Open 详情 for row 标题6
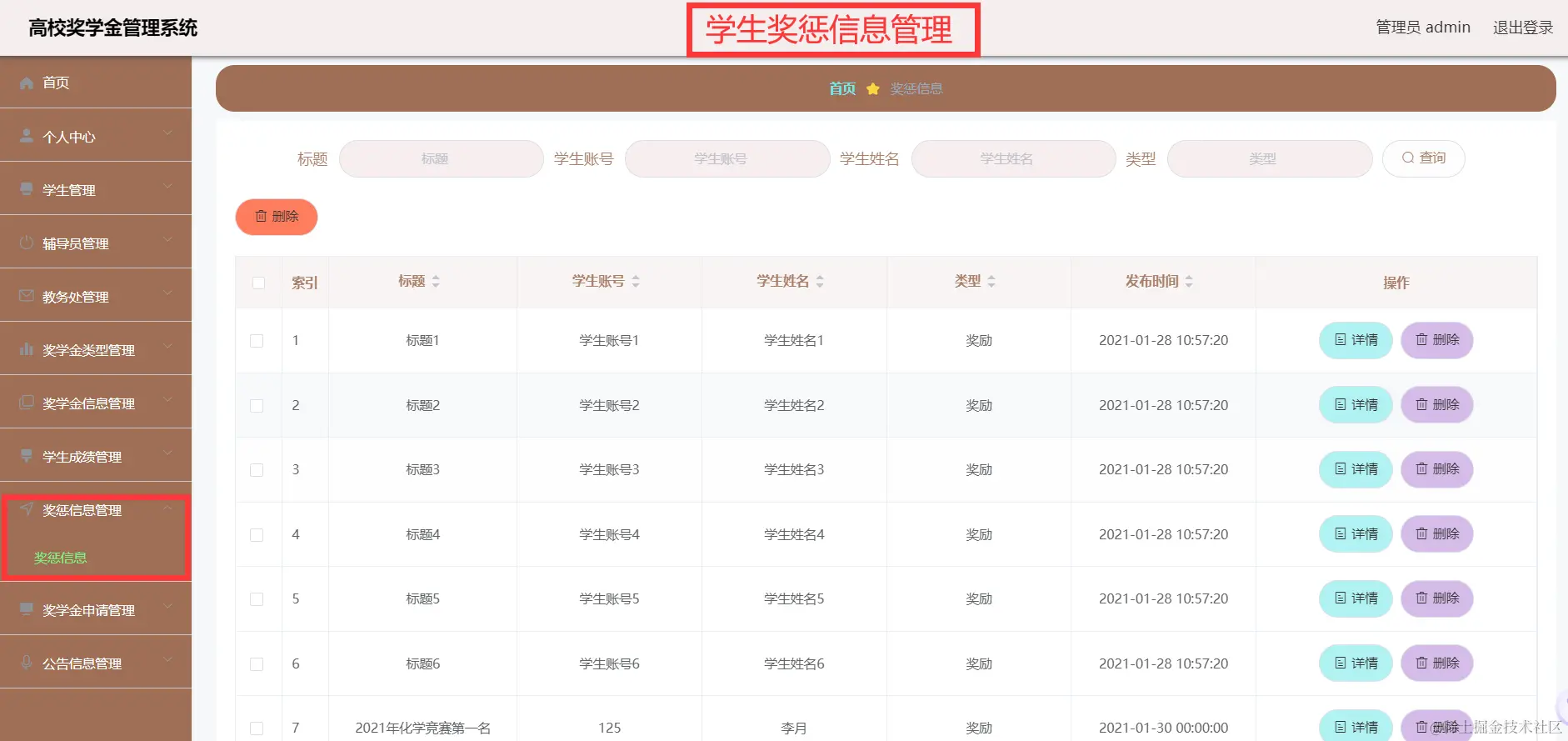The height and width of the screenshot is (741, 1568). (1356, 663)
